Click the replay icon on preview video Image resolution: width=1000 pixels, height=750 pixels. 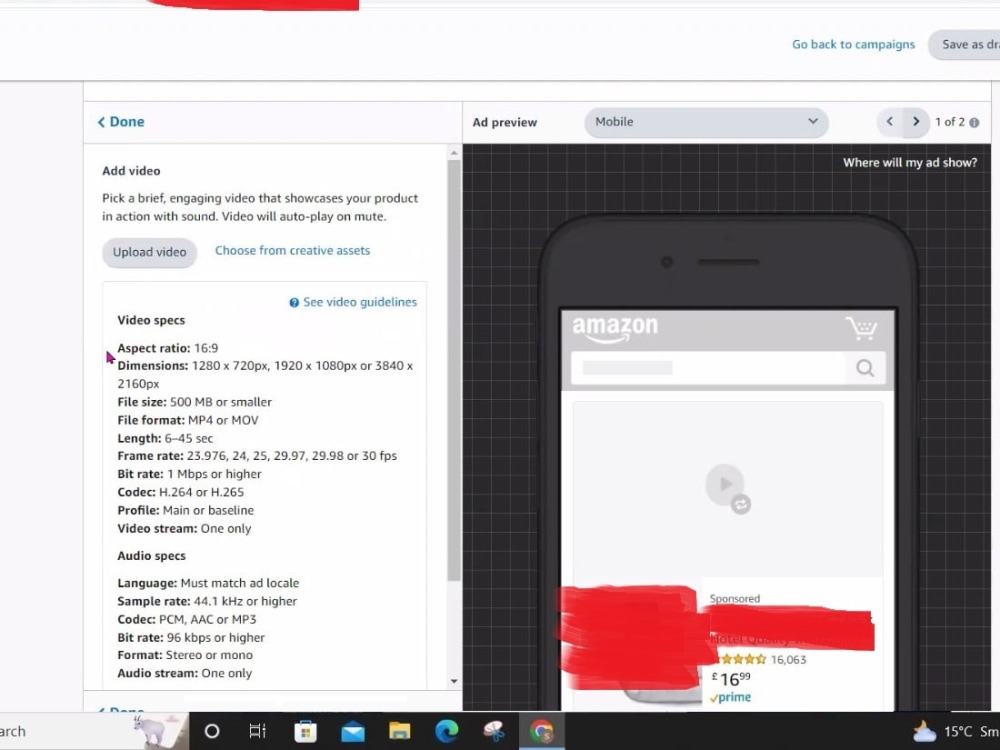(740, 504)
